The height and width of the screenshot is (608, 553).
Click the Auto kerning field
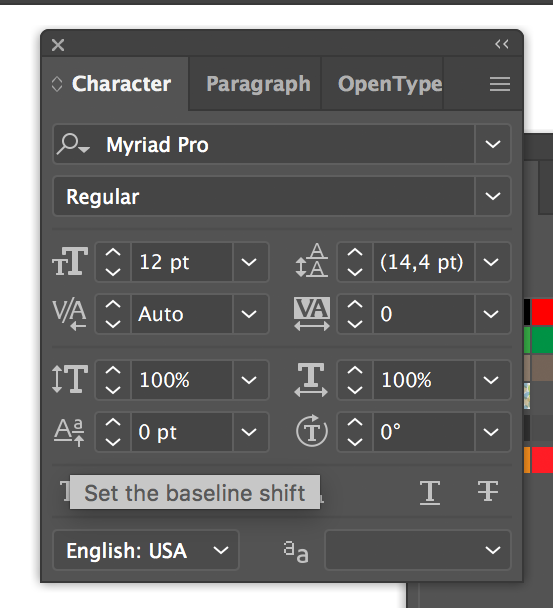pyautogui.click(x=182, y=314)
